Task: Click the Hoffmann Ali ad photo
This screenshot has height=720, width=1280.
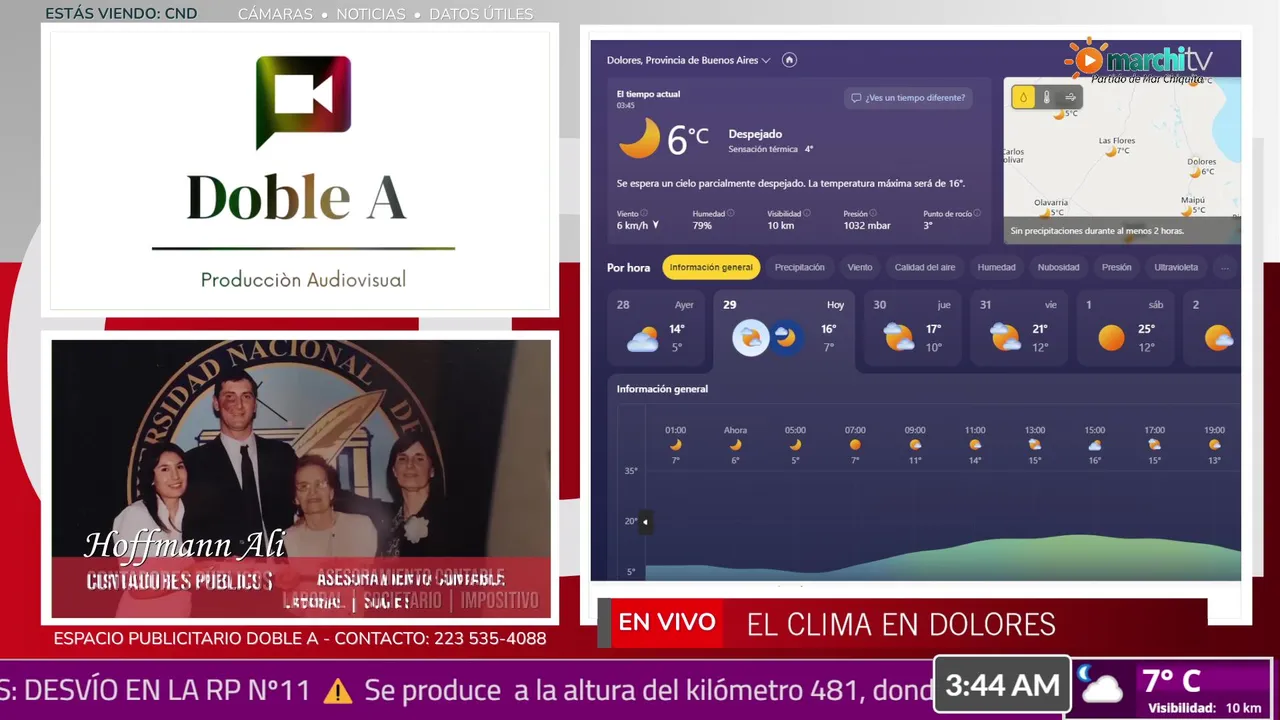Action: point(300,478)
